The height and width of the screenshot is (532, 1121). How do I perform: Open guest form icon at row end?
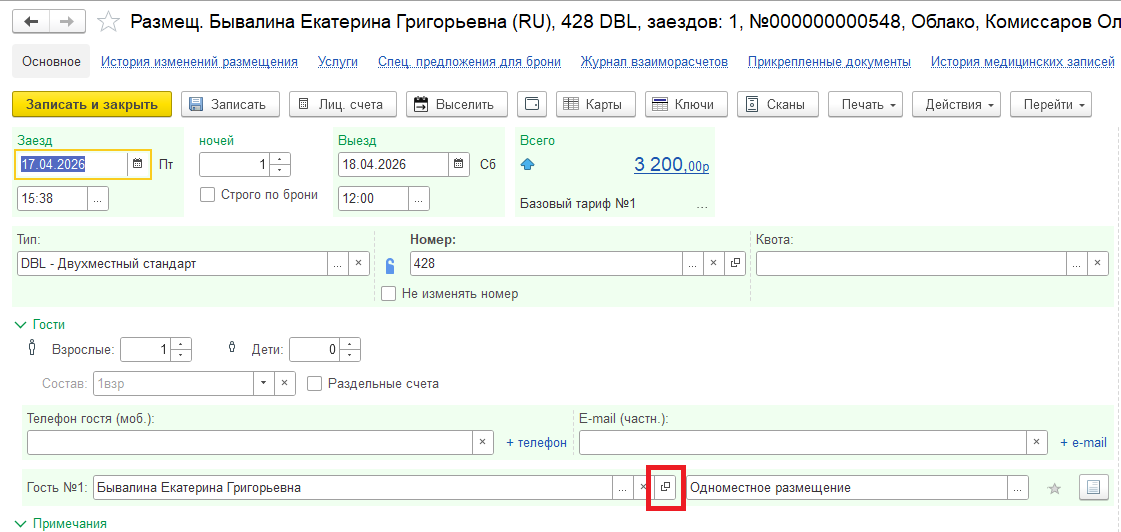1092,488
